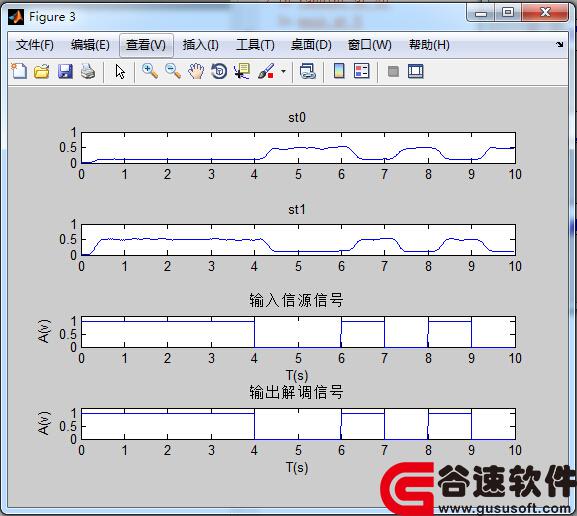This screenshot has width=577, height=516.
Task: Enable the Pan hand tool
Action: click(196, 71)
